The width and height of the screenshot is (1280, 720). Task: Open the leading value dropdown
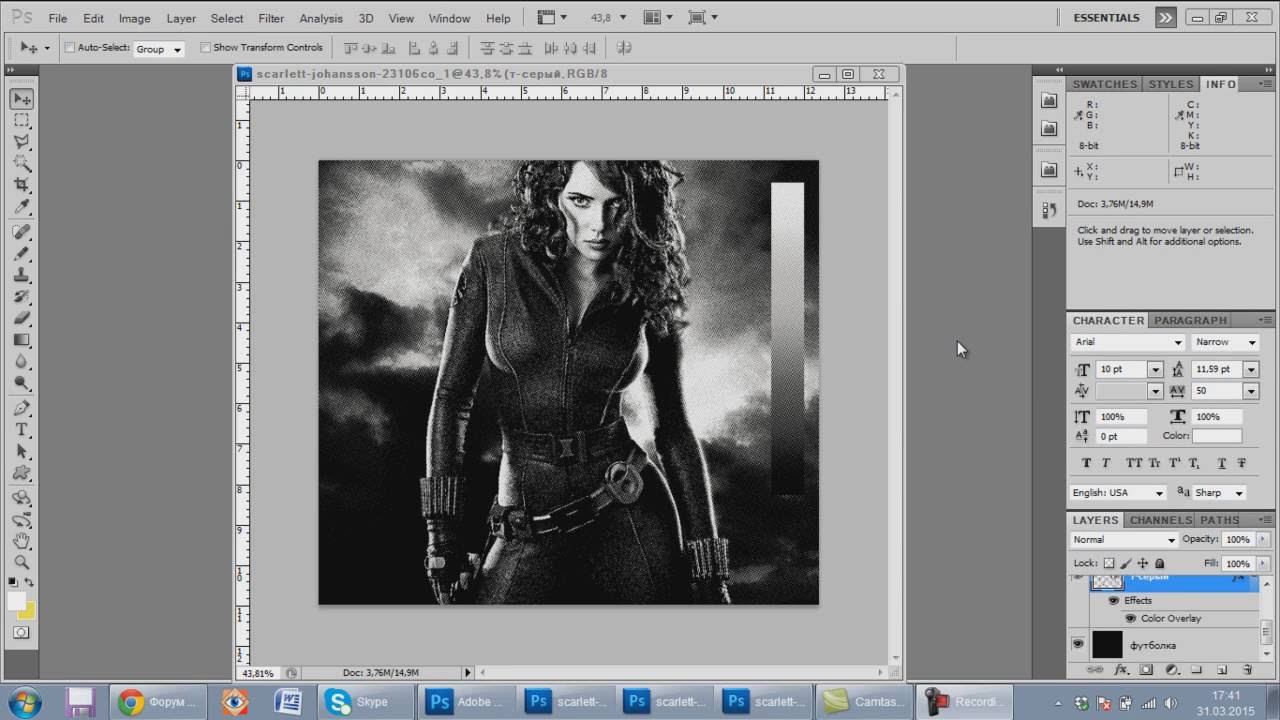[1251, 369]
